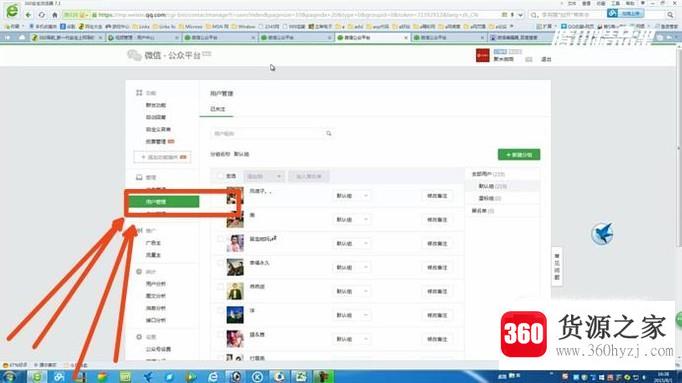
Task: Open the Internet Explorer taskbar icon
Action: [x=213, y=377]
